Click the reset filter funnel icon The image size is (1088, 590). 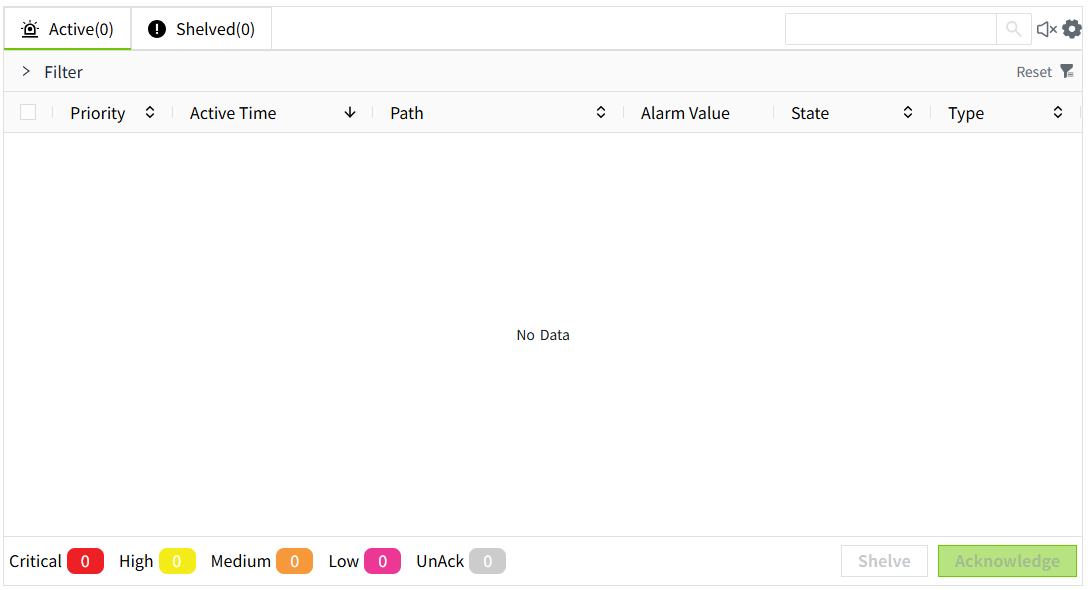tap(1067, 71)
